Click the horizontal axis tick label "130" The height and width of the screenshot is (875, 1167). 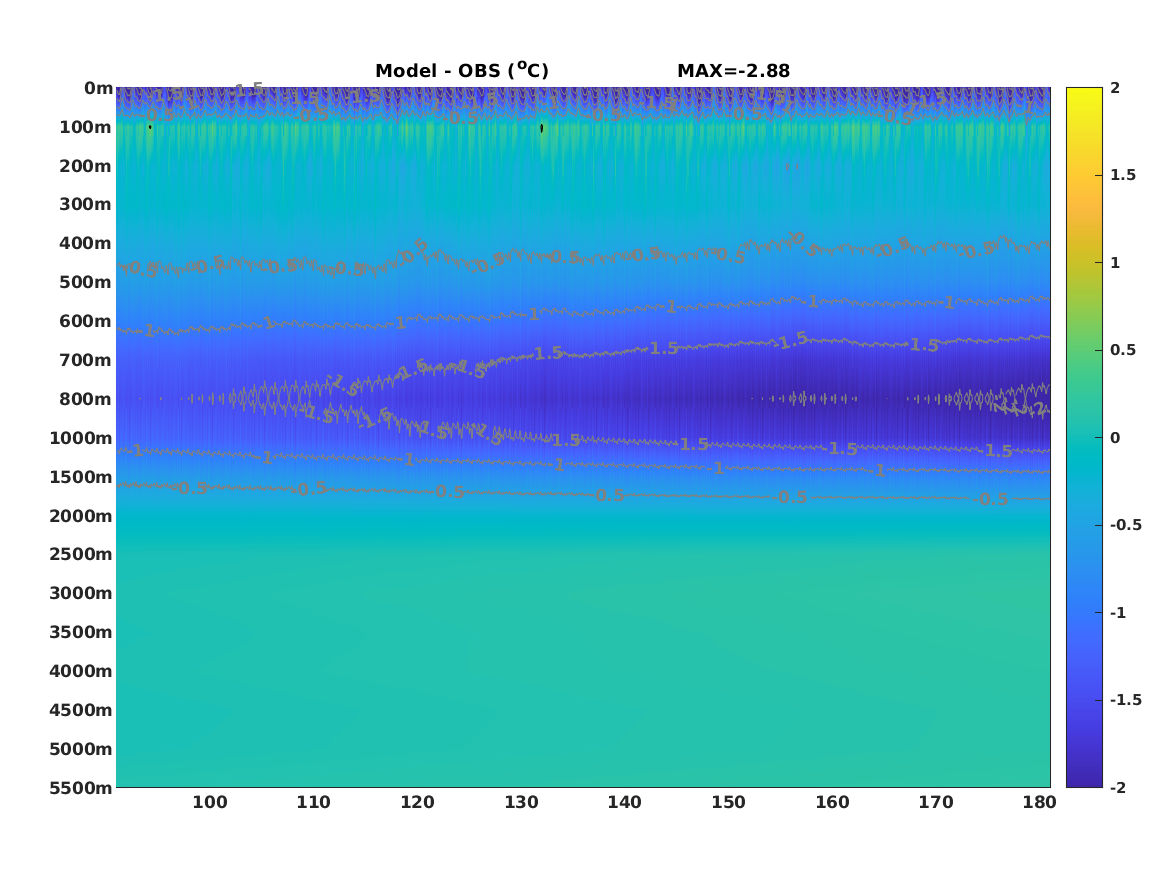pyautogui.click(x=521, y=802)
